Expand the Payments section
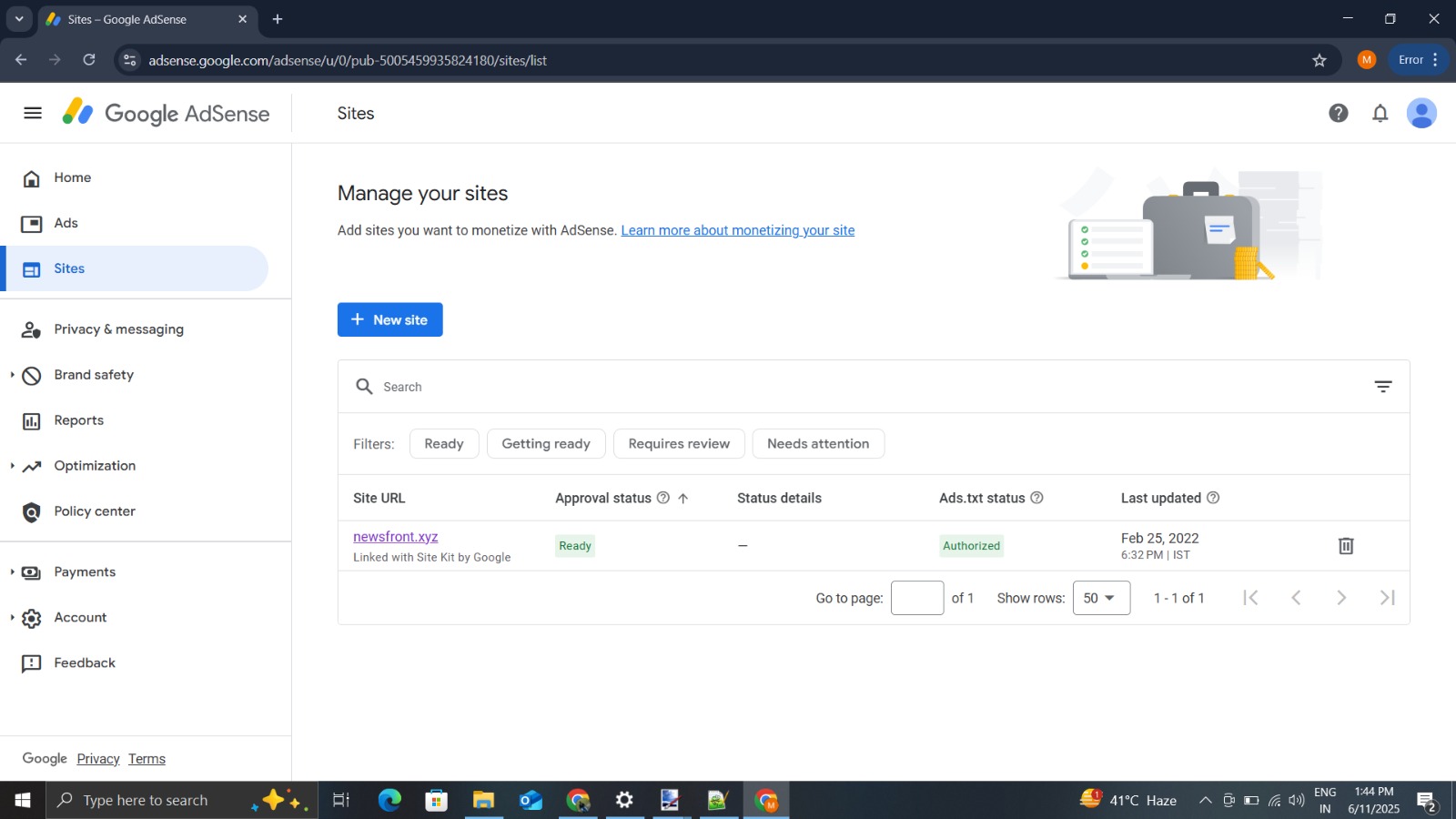 tap(13, 572)
